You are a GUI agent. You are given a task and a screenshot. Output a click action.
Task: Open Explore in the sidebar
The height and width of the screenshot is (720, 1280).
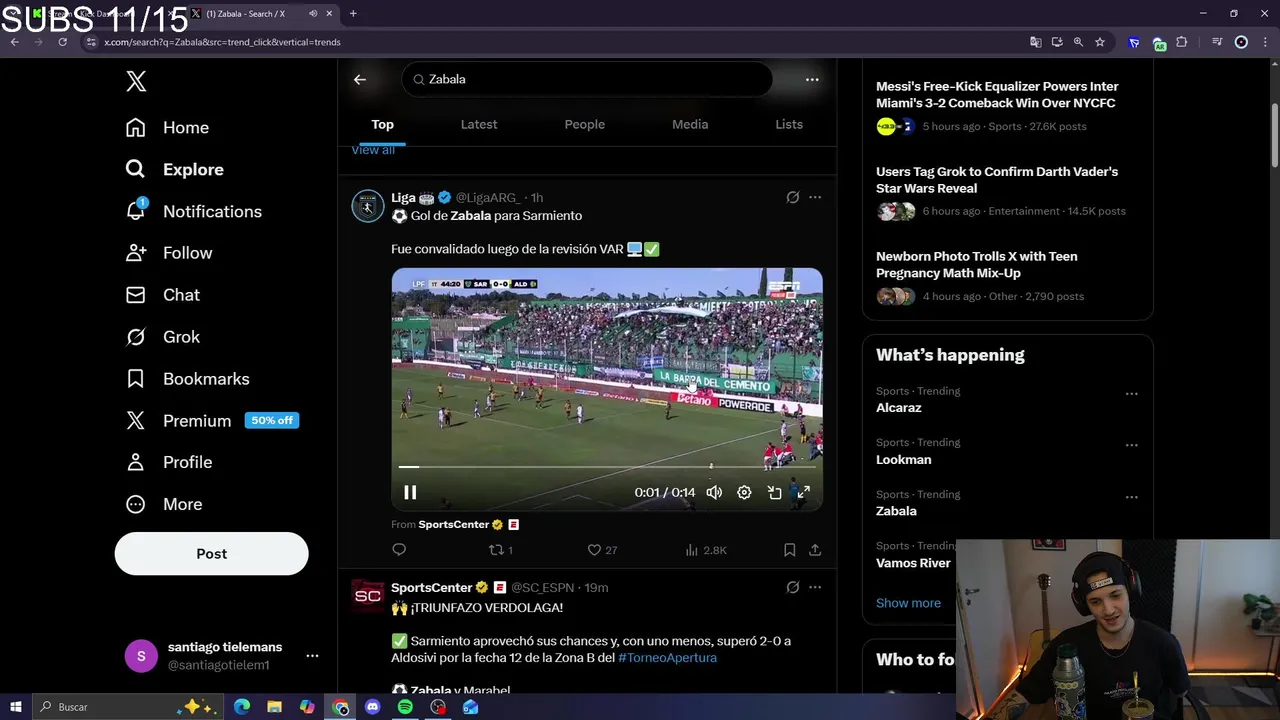[x=174, y=170]
